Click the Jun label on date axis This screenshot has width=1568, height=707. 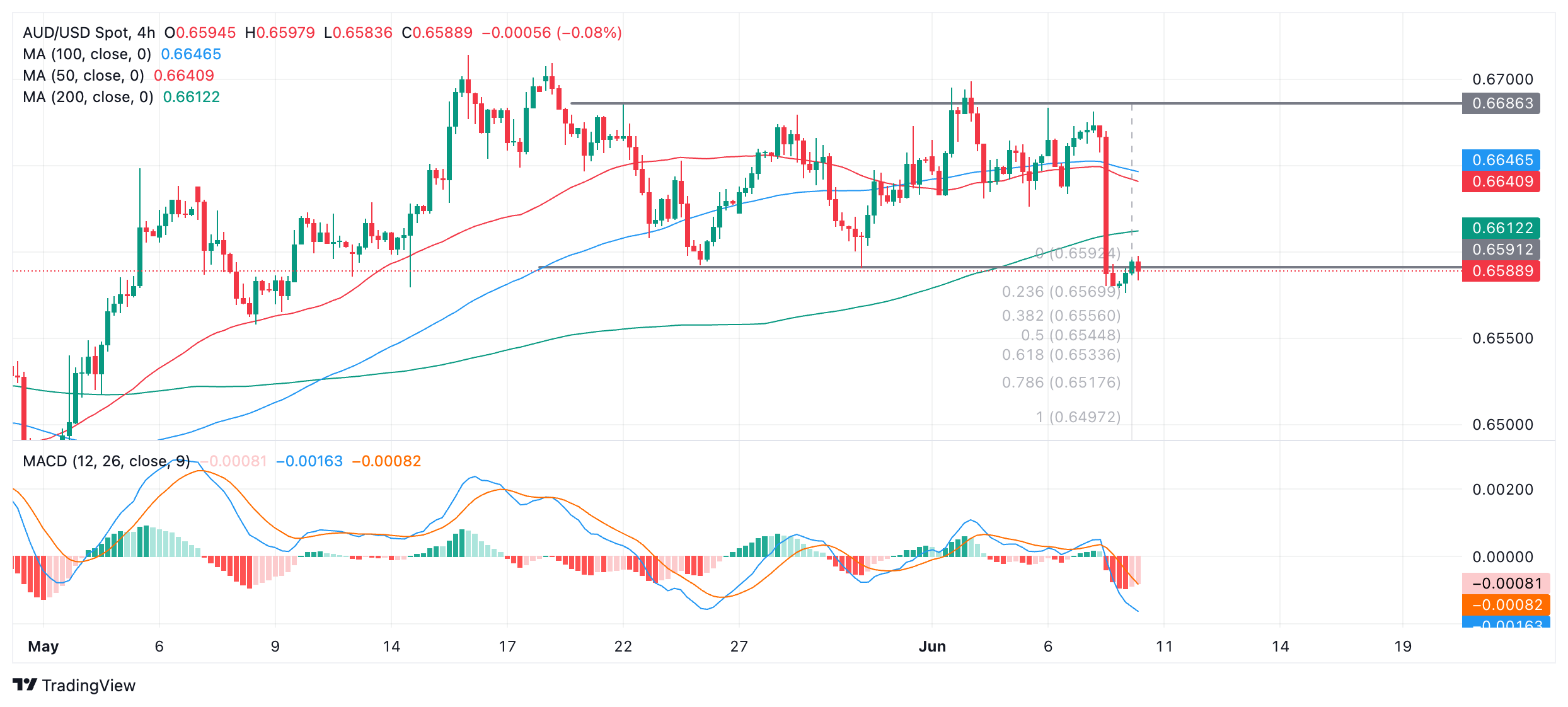point(932,647)
